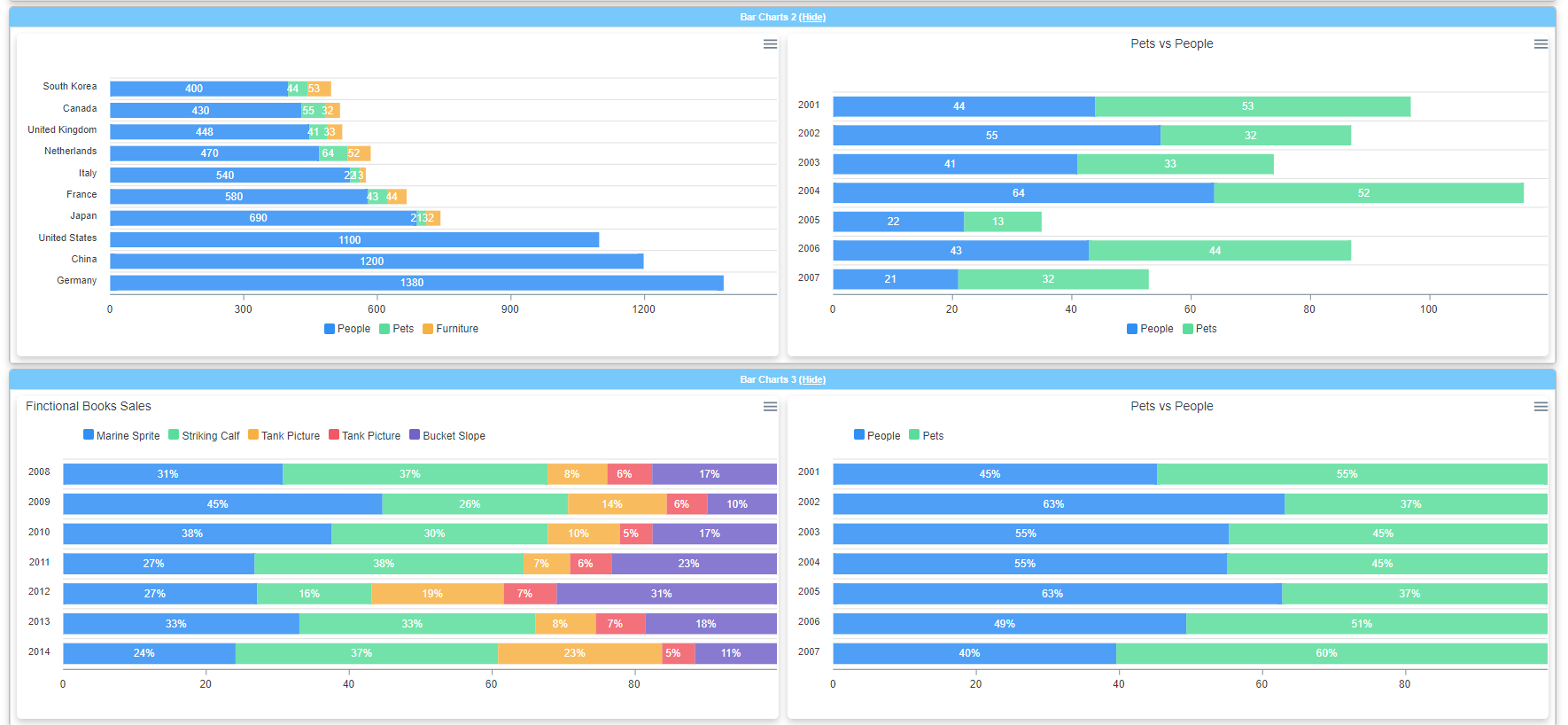Screen dimensions: 1568x725
Task: Hide the Bar Charts 2 section
Action: click(812, 17)
